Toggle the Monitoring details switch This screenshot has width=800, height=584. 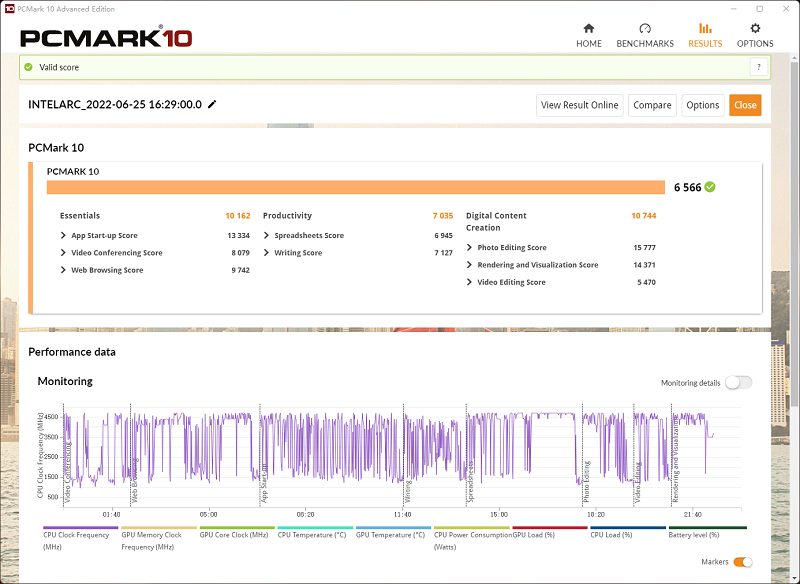pyautogui.click(x=738, y=383)
